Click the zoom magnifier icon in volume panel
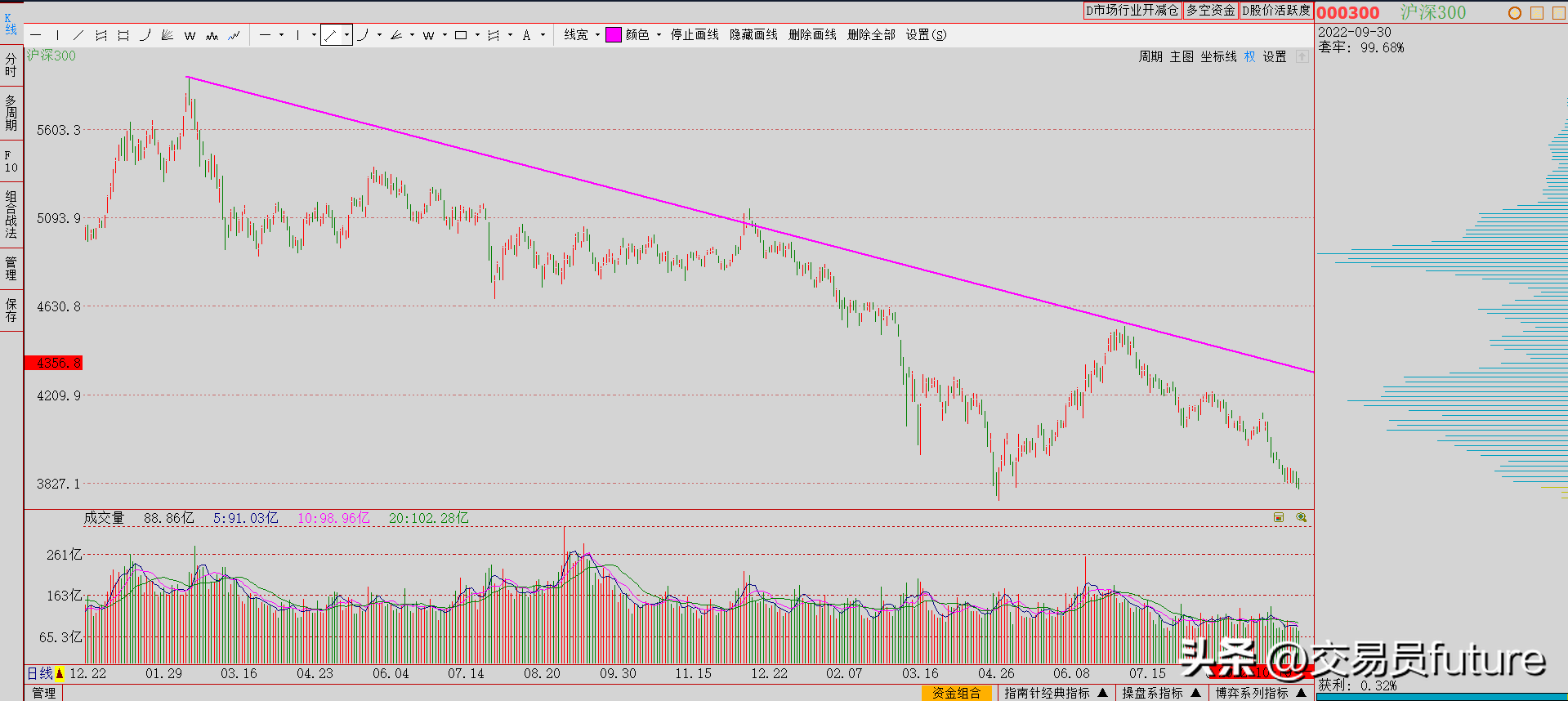 (x=1301, y=518)
